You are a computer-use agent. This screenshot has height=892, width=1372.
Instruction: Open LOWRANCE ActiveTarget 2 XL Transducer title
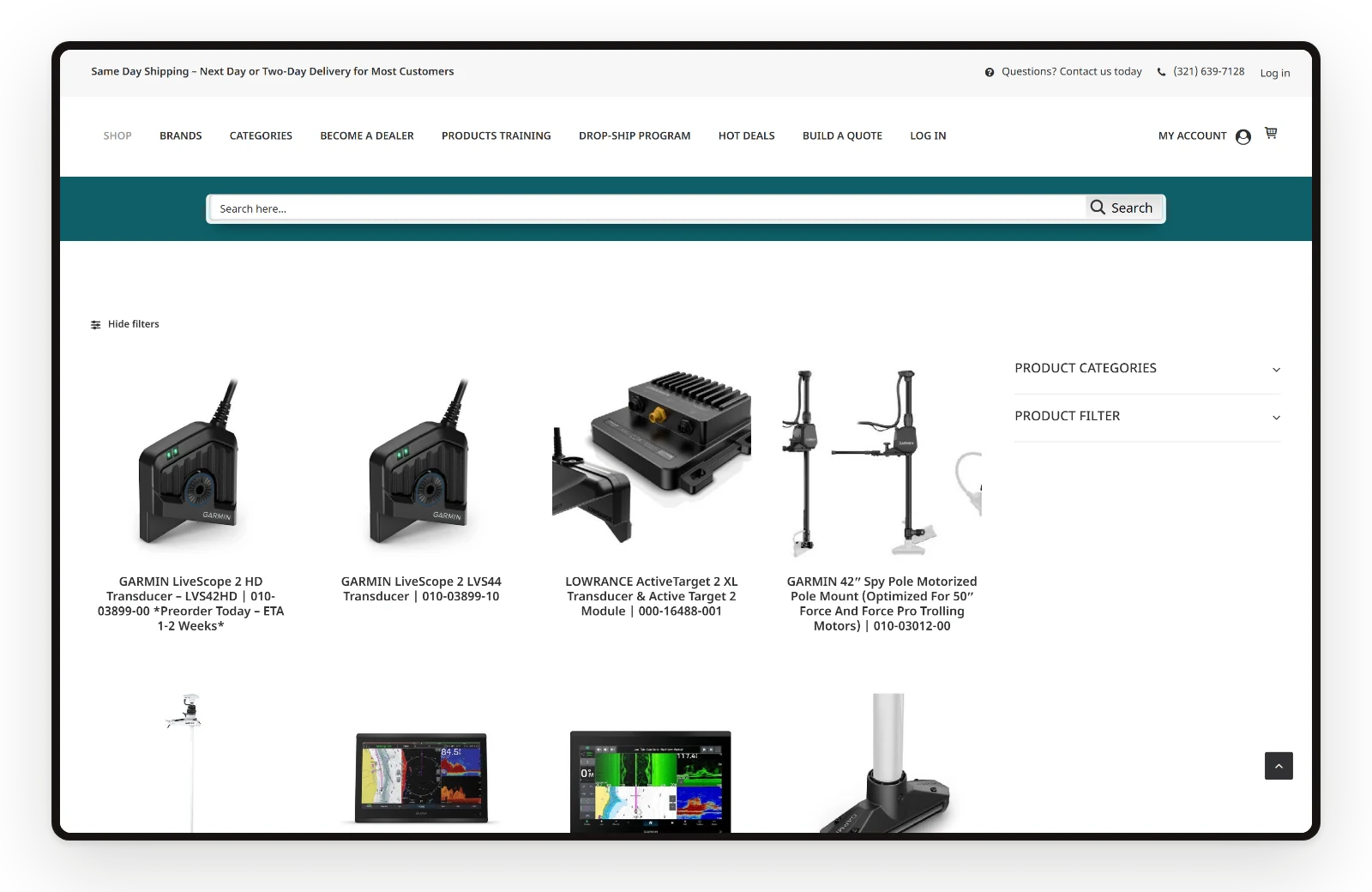coord(652,596)
